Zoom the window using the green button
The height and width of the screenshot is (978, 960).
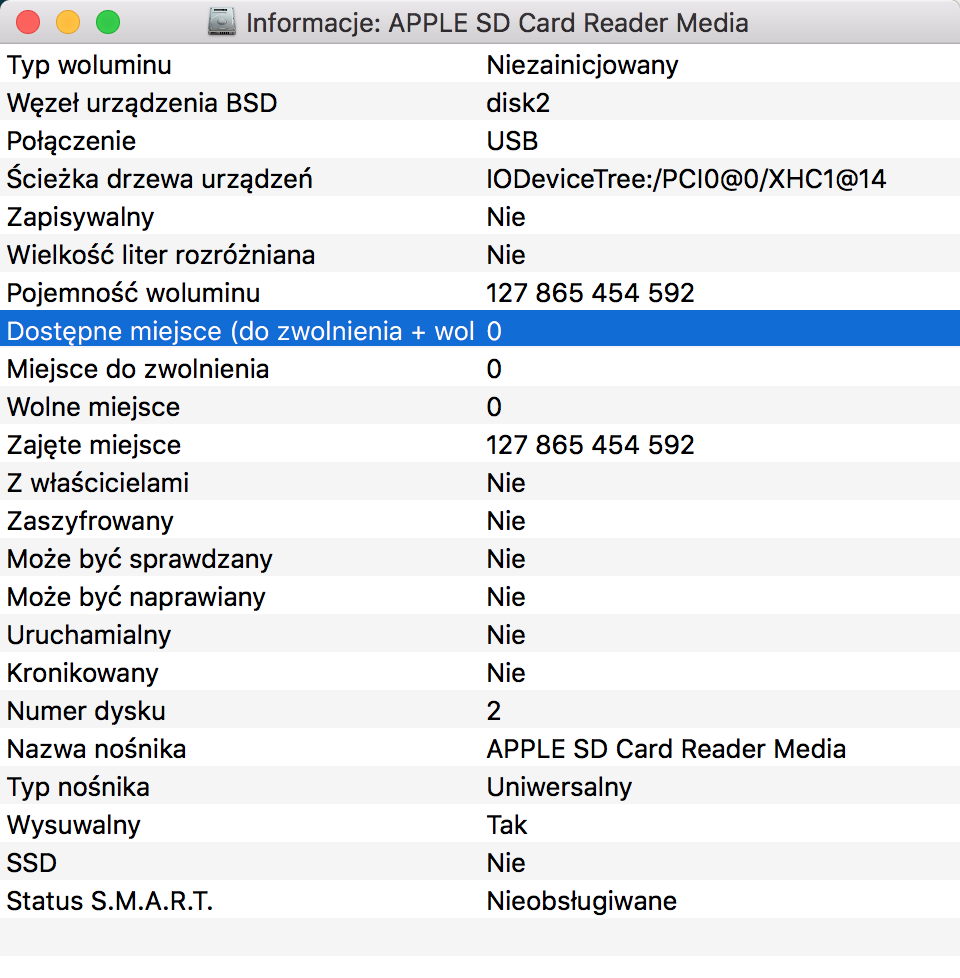click(x=108, y=22)
